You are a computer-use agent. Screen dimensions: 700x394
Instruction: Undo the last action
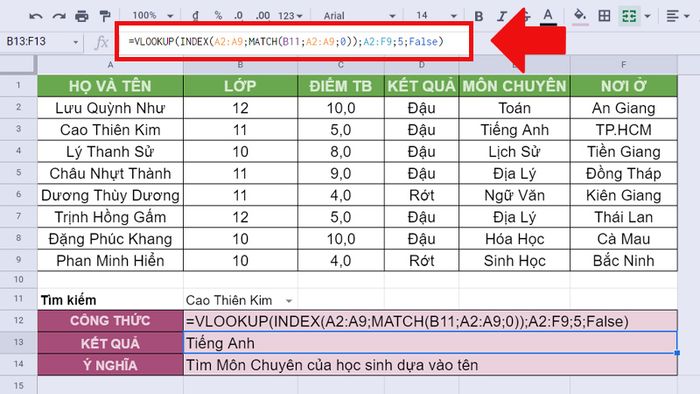pyautogui.click(x=35, y=17)
